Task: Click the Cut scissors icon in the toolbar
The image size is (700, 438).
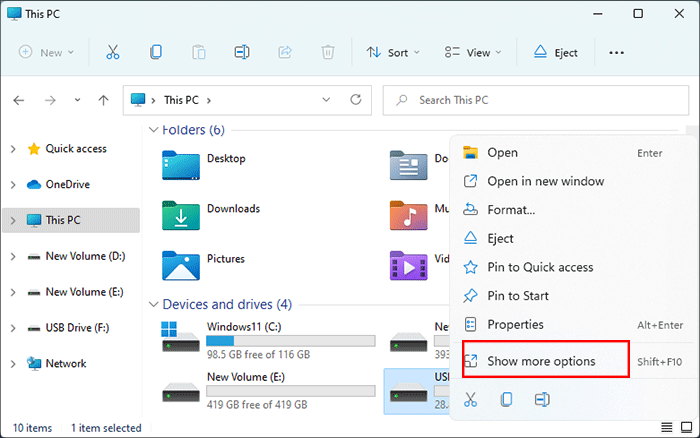Action: point(113,52)
